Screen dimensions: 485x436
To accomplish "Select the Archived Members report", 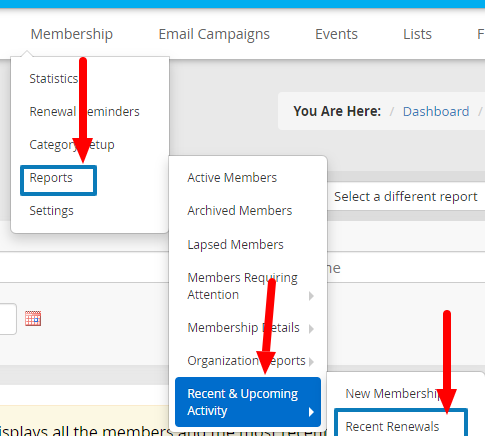I will (x=240, y=211).
